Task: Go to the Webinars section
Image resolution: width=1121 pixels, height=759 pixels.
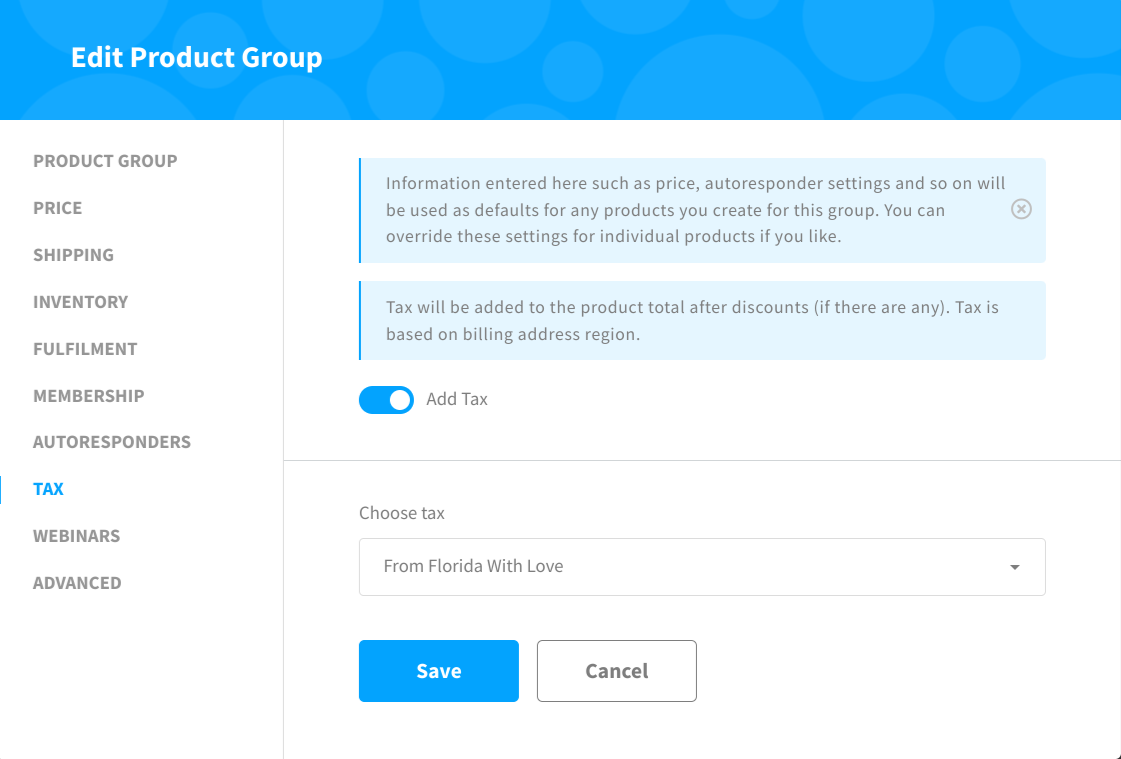Action: click(76, 536)
